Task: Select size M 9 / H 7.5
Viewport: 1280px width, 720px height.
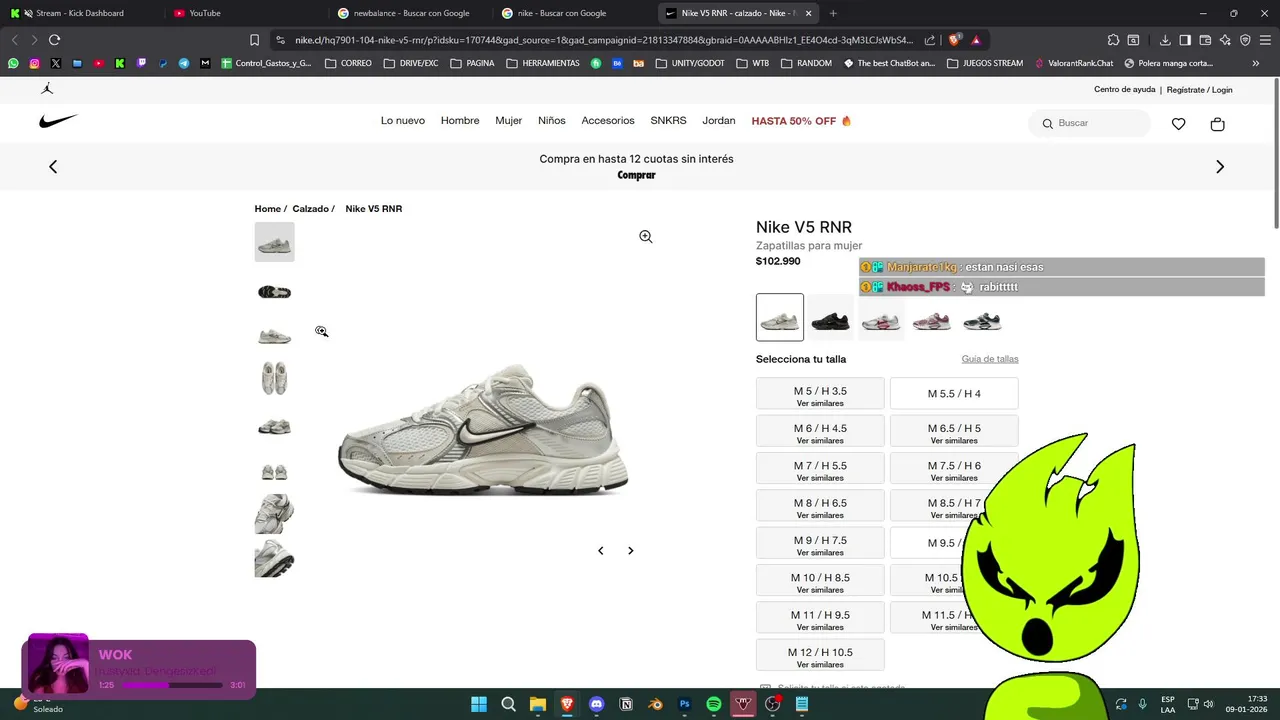Action: [820, 543]
